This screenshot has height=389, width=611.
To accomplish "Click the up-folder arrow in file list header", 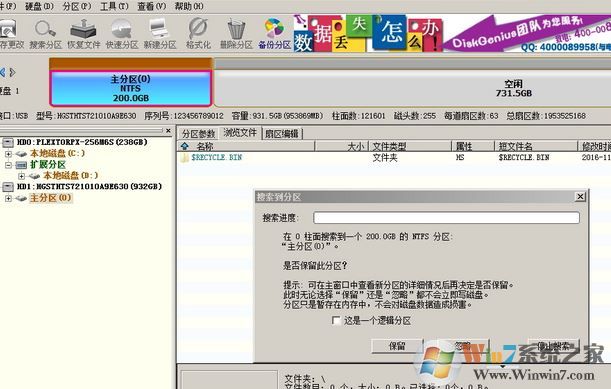I will point(185,146).
